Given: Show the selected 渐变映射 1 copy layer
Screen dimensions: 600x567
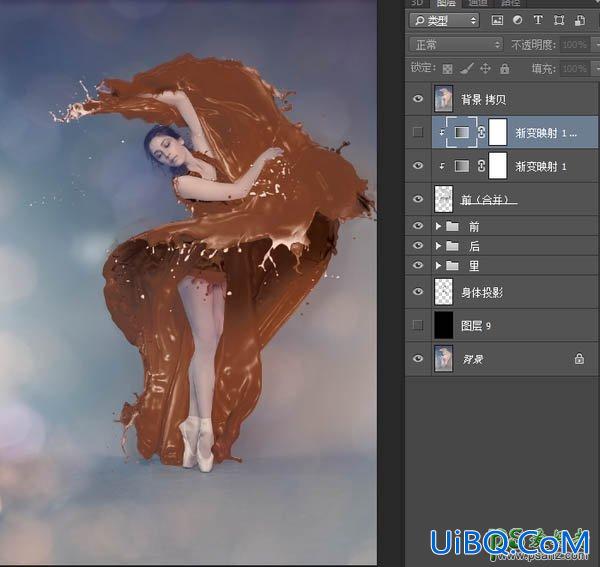Looking at the screenshot, I should click(418, 132).
